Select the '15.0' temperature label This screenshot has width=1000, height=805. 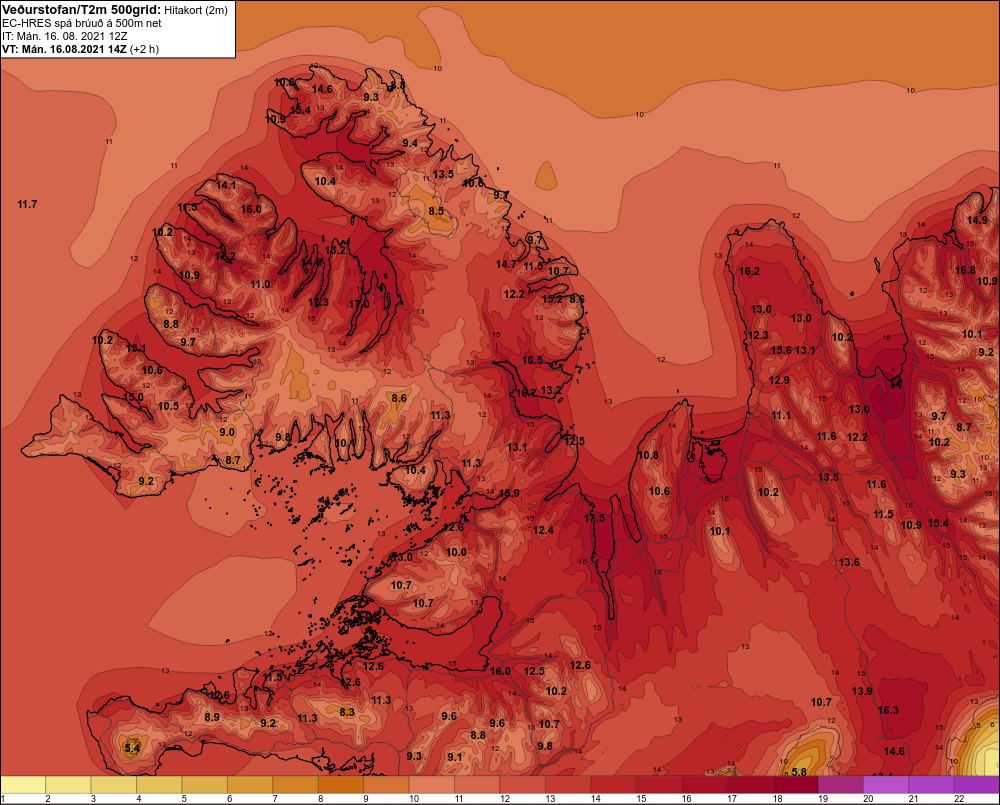pyautogui.click(x=133, y=397)
